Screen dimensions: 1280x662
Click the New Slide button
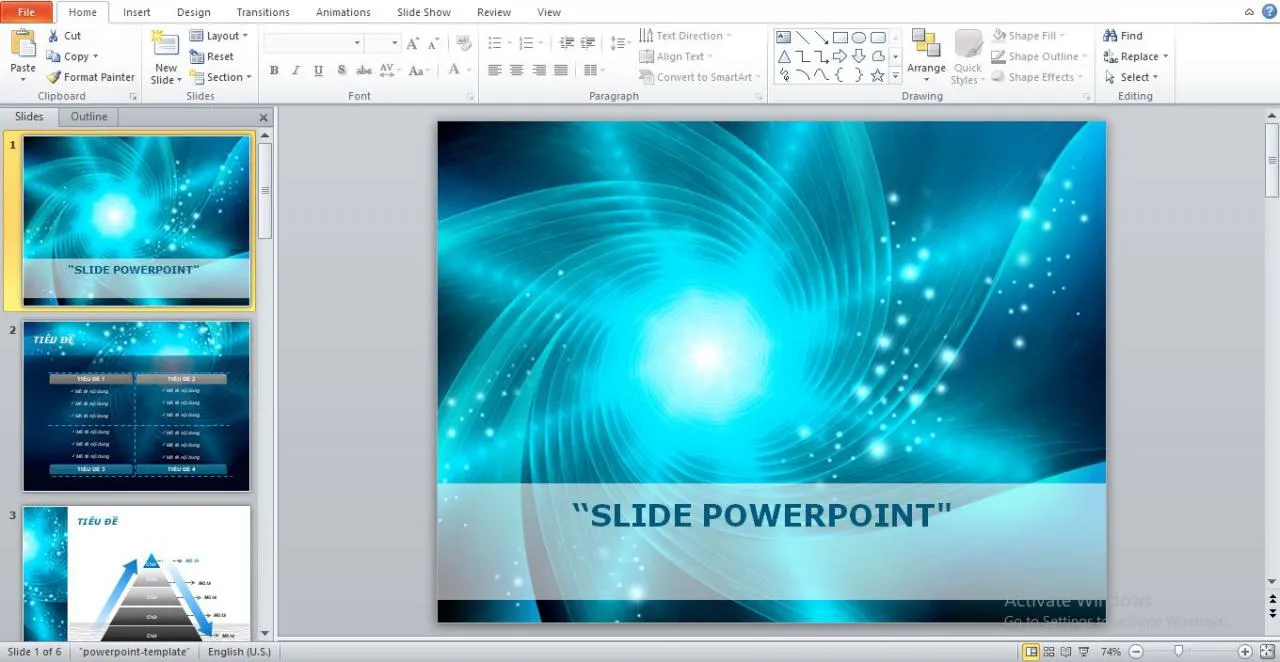165,55
